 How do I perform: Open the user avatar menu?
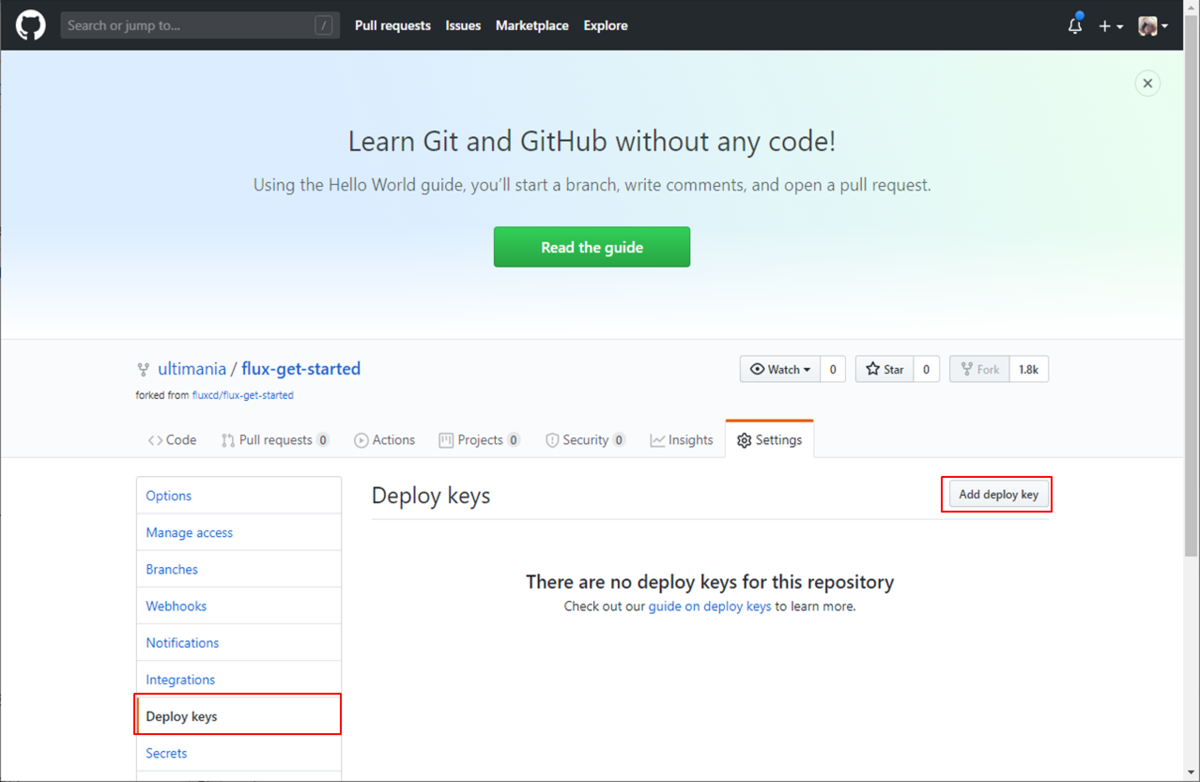click(1153, 26)
